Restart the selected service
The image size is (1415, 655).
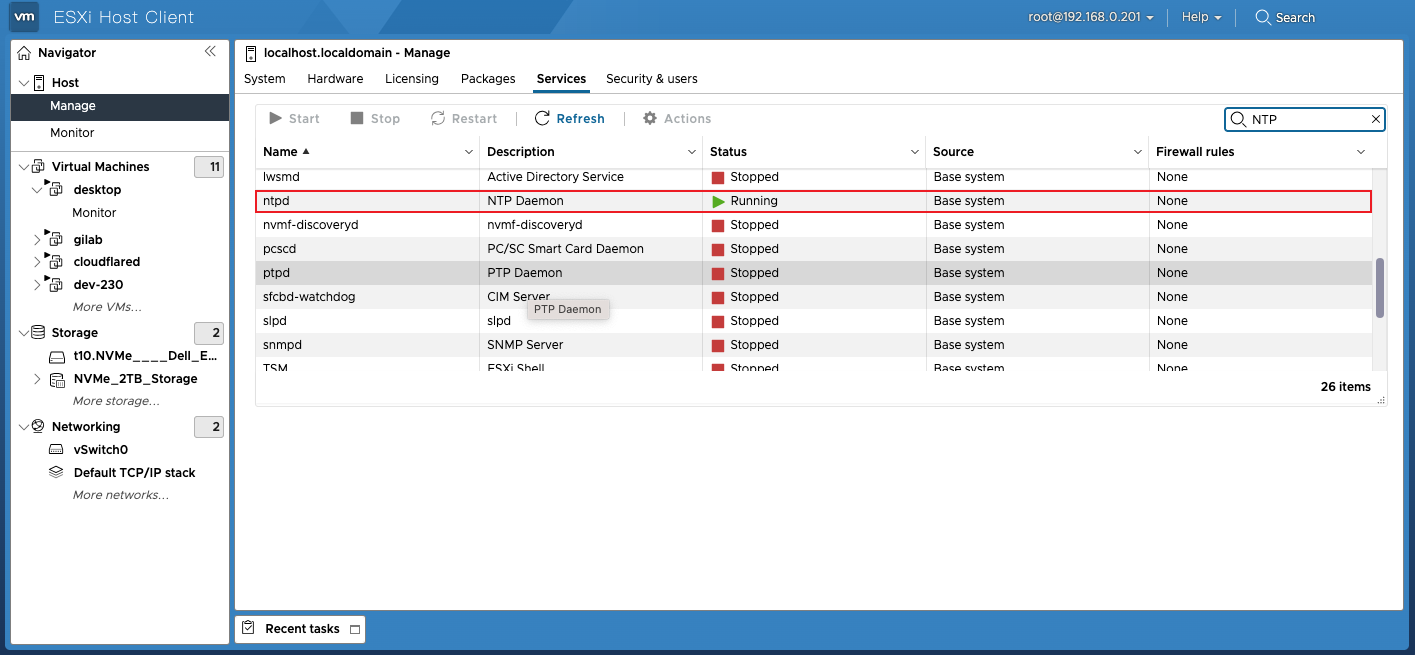click(463, 118)
